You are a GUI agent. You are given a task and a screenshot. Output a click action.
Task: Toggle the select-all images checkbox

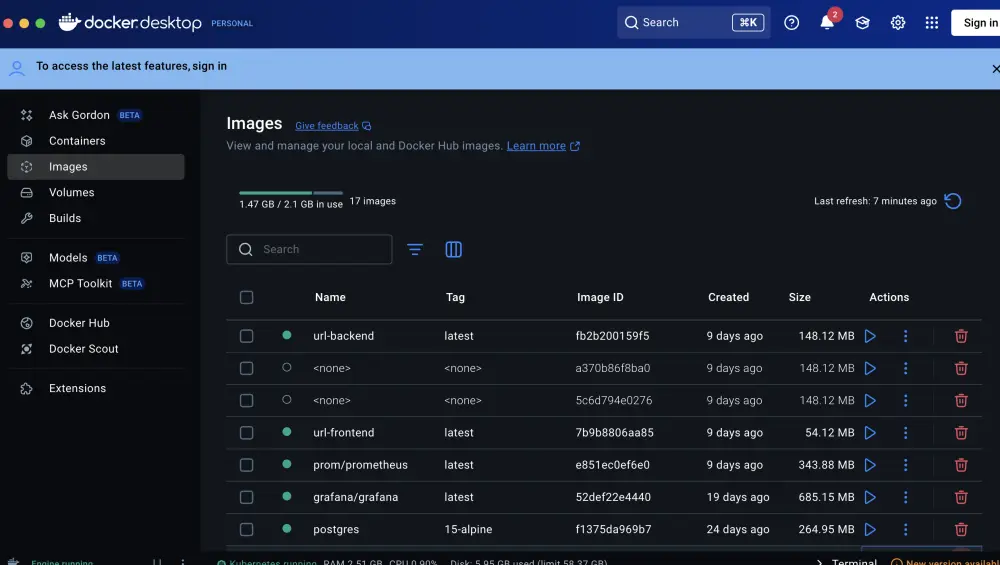[246, 298]
